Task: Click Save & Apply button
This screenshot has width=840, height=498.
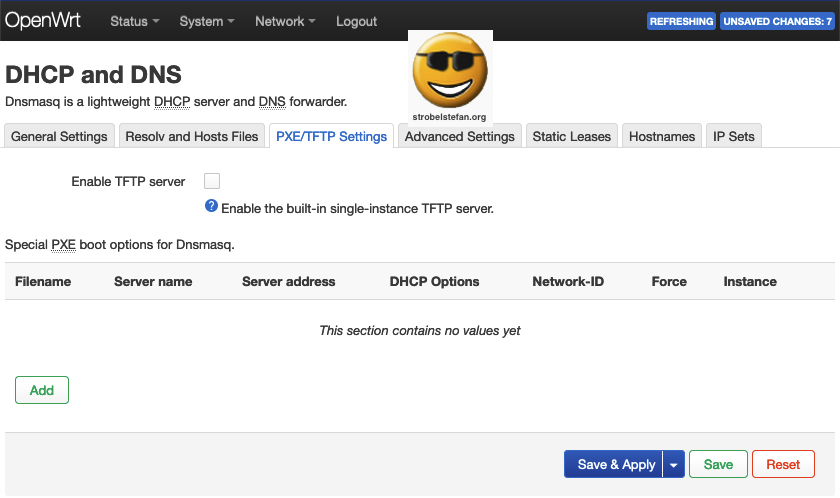Action: 613,464
